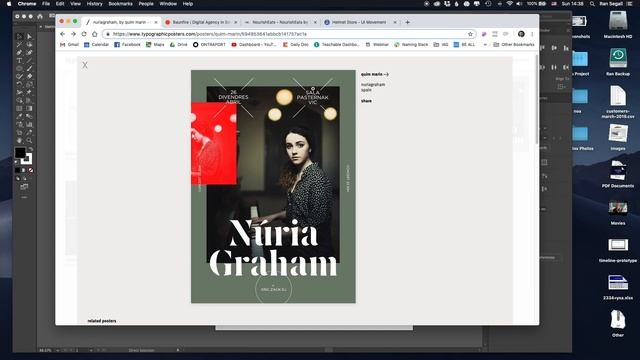Set Illustrator paint mode to None
This screenshot has height=360, width=640.
point(31,170)
